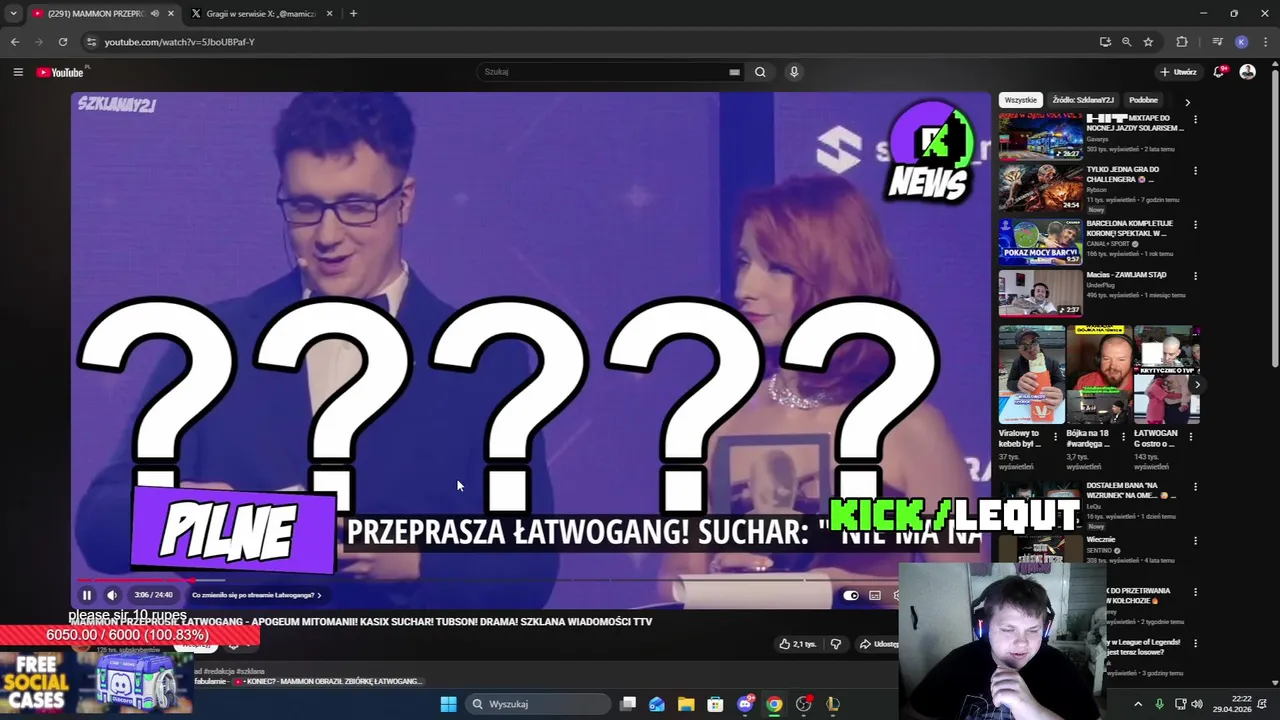Viewport: 1280px width, 720px height.
Task: Open the BARCELONA 'POKAZ MOCY BARCY' thumbnail
Action: pyautogui.click(x=1040, y=241)
